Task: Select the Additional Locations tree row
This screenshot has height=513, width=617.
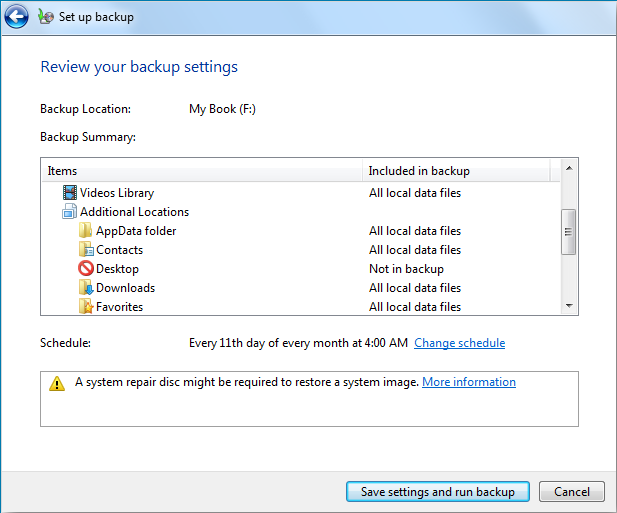Action: [x=134, y=212]
